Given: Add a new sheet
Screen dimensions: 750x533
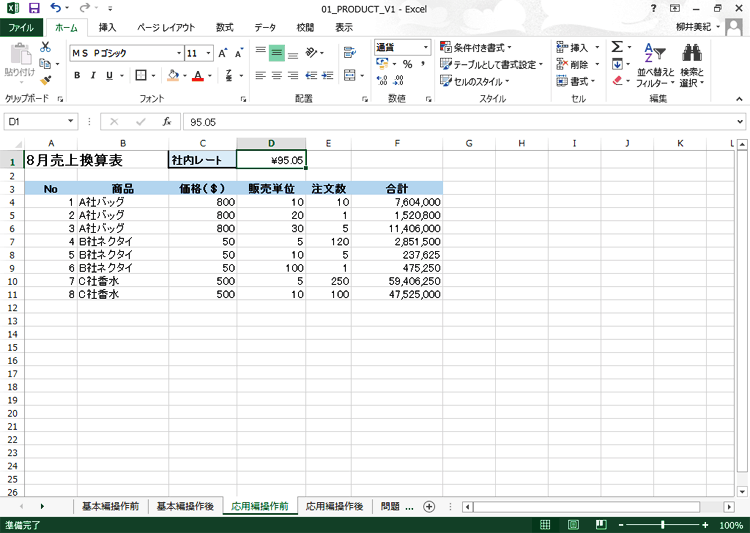Looking at the screenshot, I should (x=429, y=506).
